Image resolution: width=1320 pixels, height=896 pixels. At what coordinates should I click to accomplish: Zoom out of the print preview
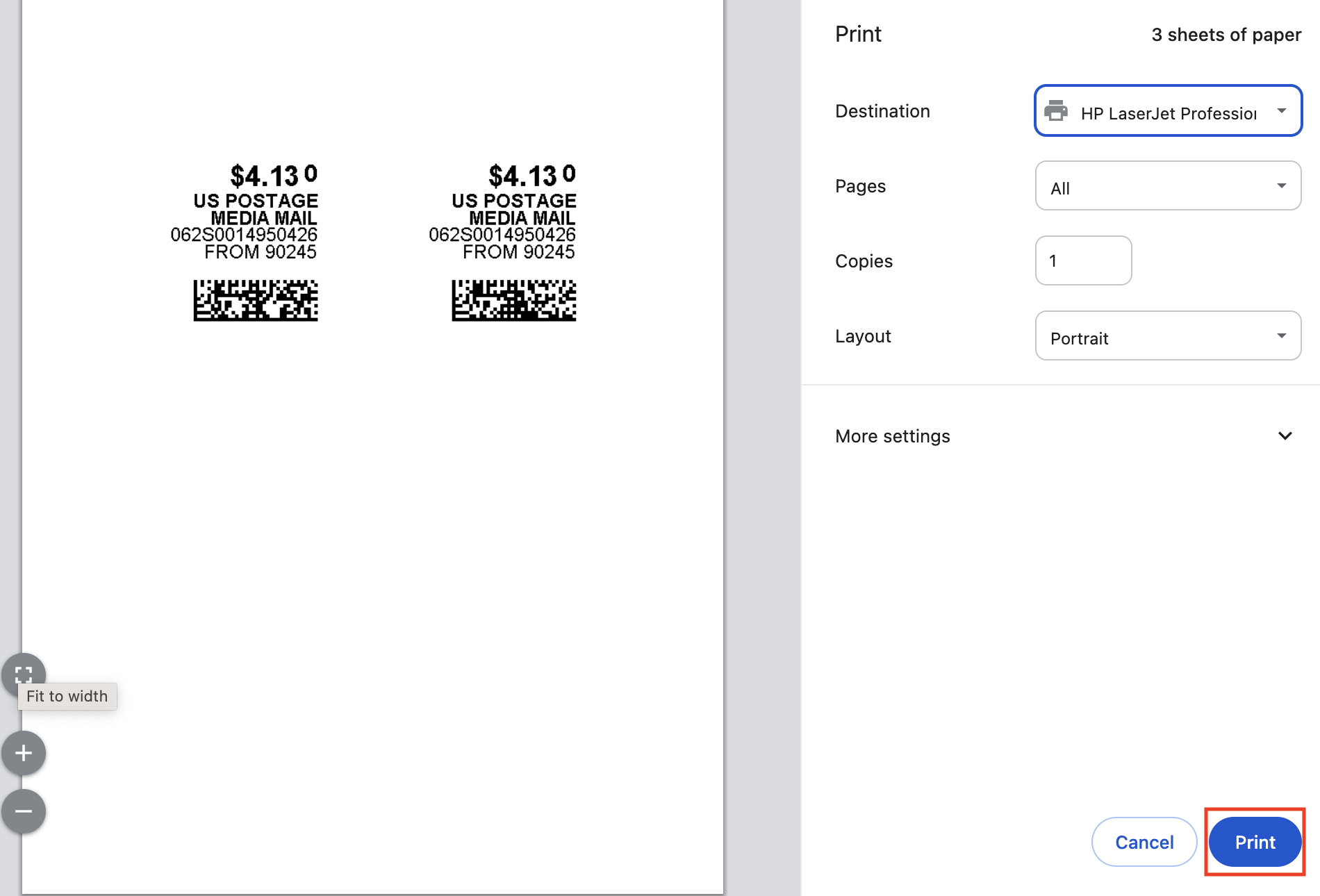click(x=24, y=811)
